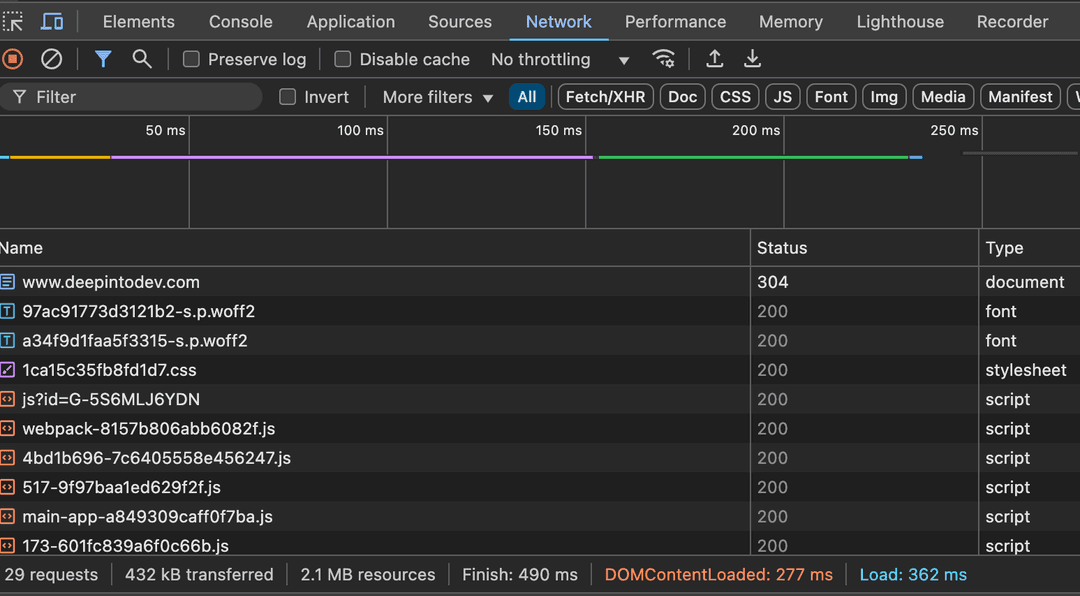
Task: Enable Disable cache
Action: (x=342, y=59)
